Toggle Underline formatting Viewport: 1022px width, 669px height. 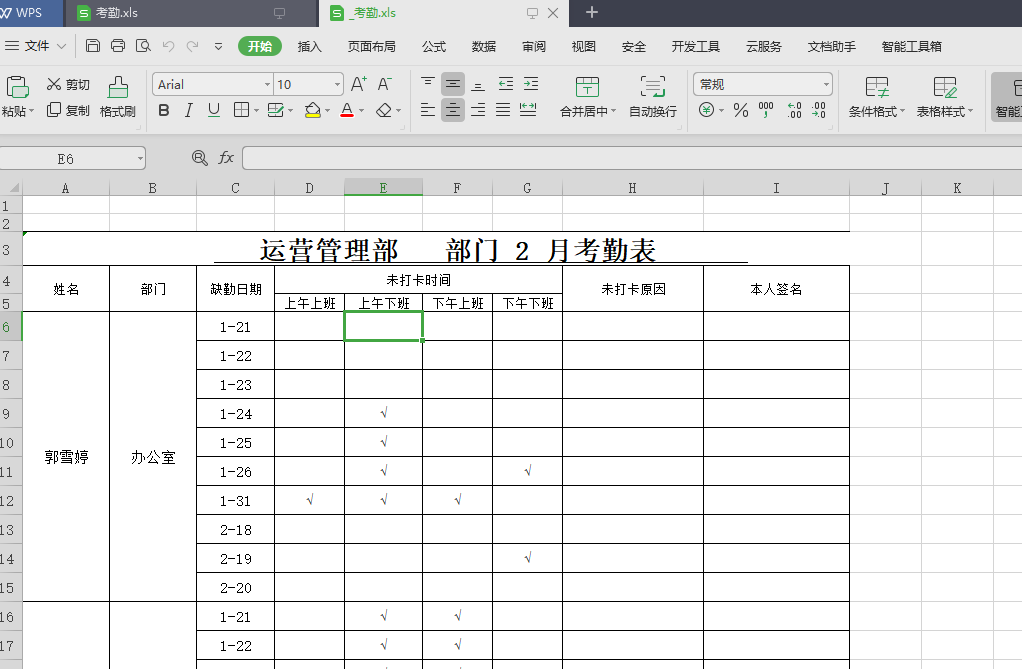[x=215, y=111]
